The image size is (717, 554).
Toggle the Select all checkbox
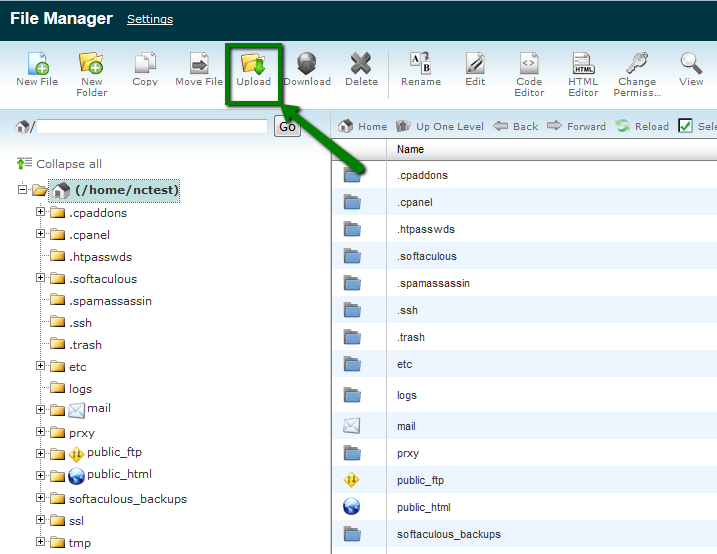tap(685, 126)
